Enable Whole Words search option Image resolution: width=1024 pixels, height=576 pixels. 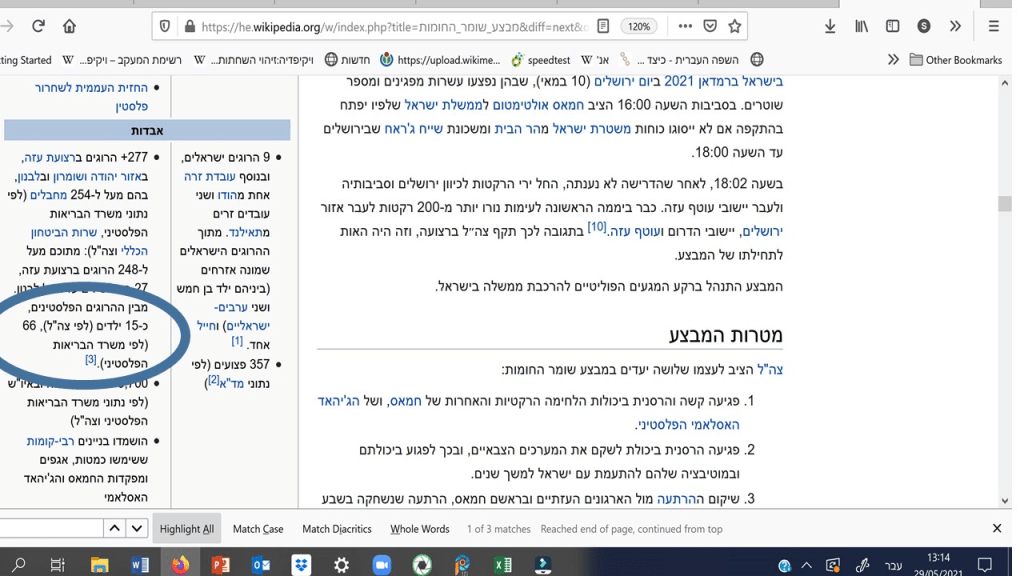pos(419,529)
